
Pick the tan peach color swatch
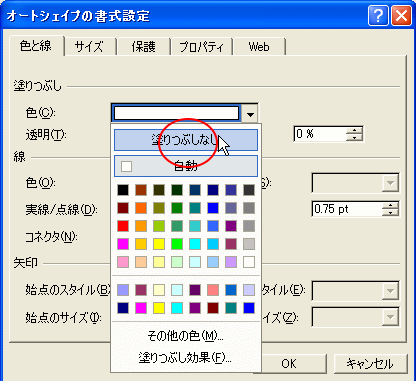[x=141, y=262]
